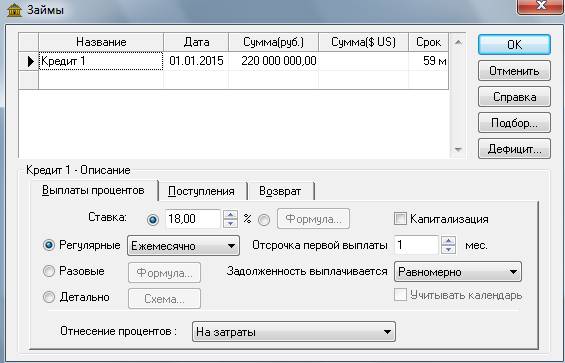Toggle the Учитывать календарь checkbox
The image size is (565, 363).
[x=400, y=295]
